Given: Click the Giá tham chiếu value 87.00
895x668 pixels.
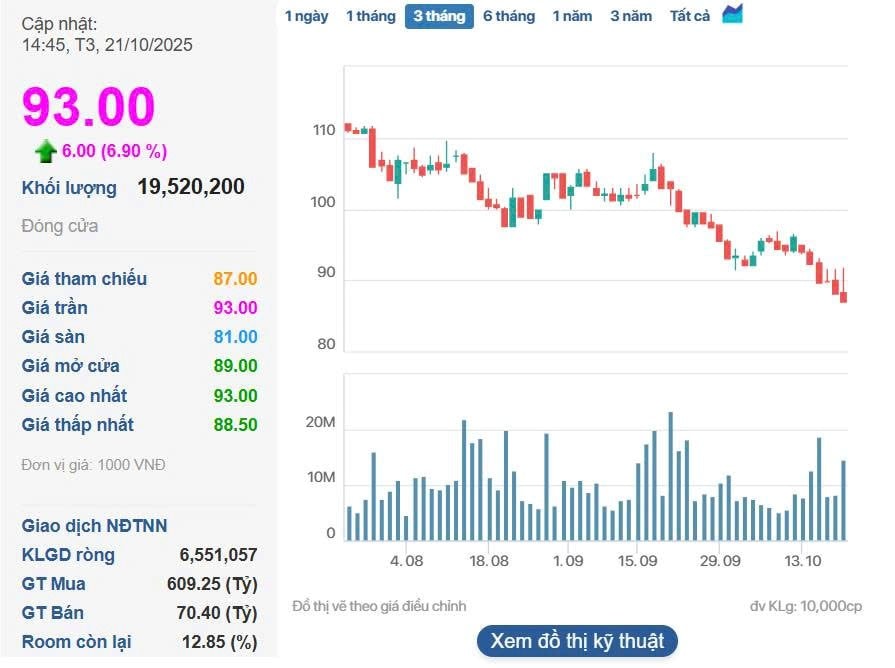Looking at the screenshot, I should (x=235, y=279).
